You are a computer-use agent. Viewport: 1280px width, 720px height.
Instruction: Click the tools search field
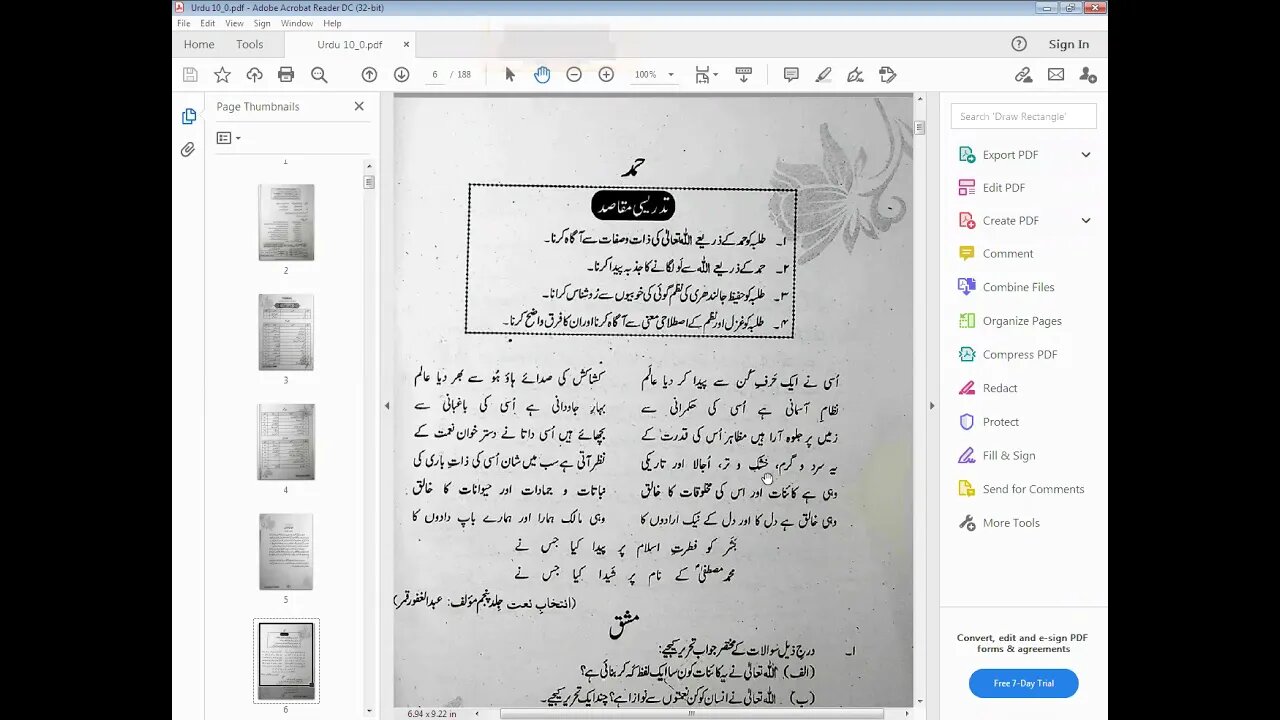[x=1023, y=116]
